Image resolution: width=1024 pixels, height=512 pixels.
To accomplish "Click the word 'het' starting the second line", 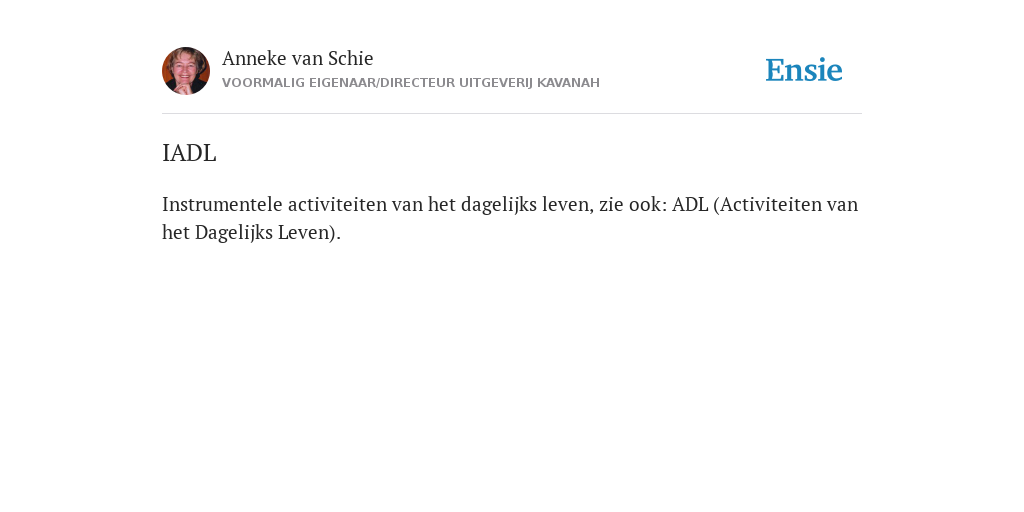I will [x=176, y=232].
